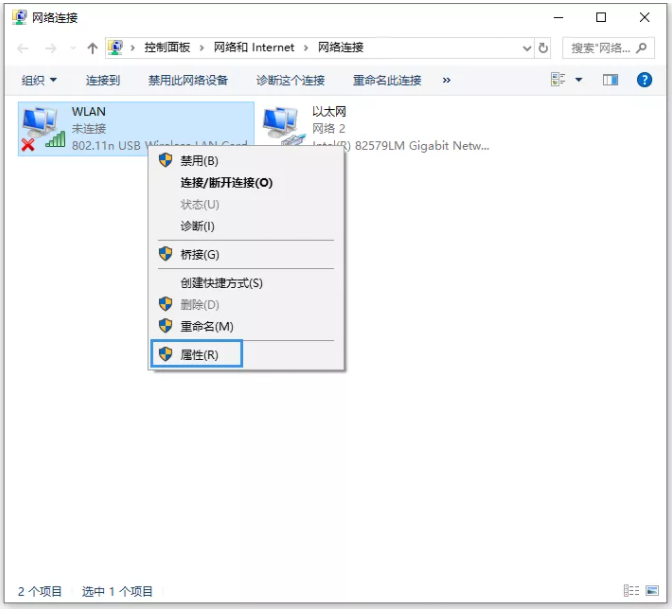This screenshot has width=672, height=609.
Task: Open the help question mark icon
Action: (644, 80)
